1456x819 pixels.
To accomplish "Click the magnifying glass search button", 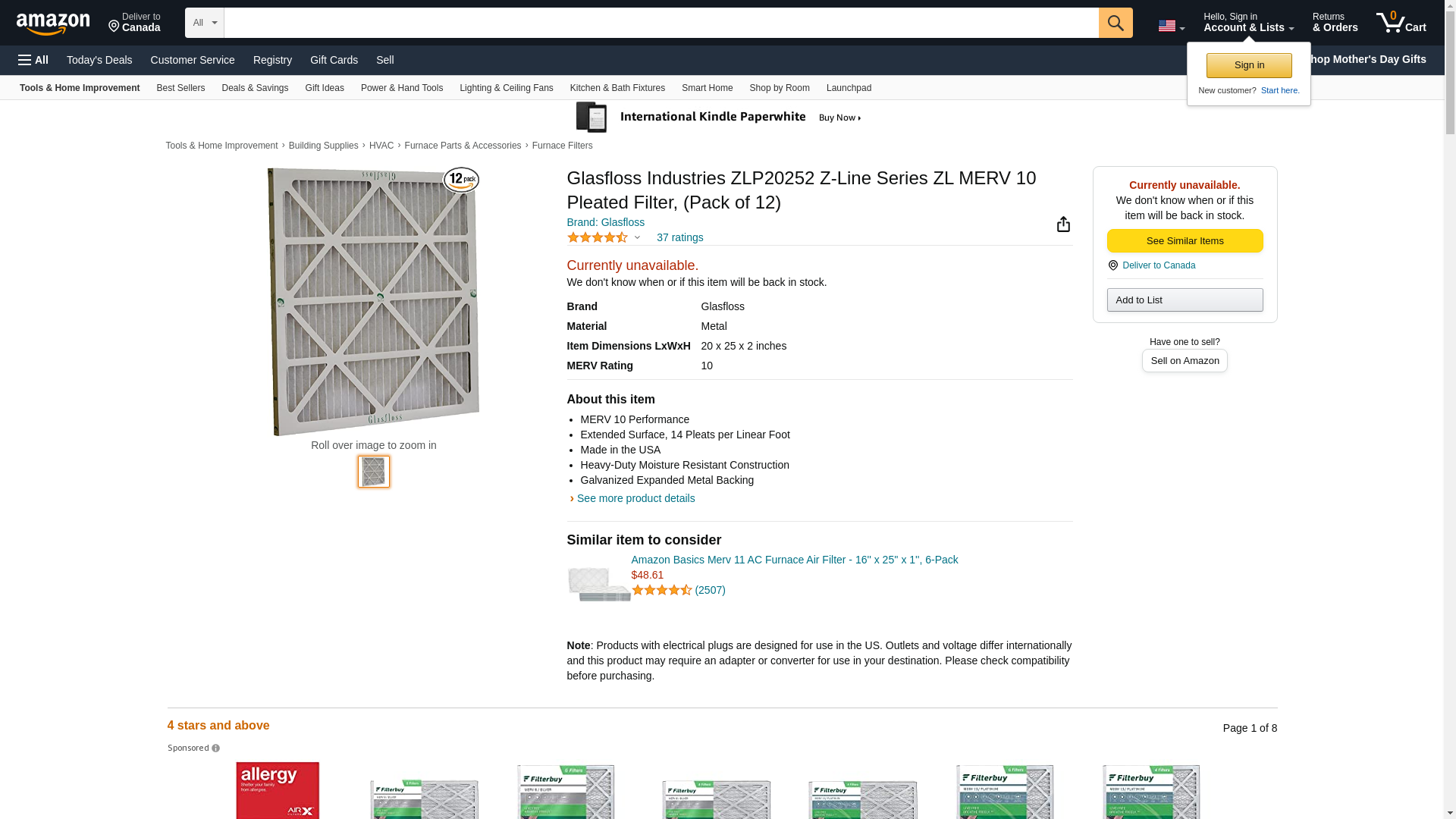I will 1115,23.
